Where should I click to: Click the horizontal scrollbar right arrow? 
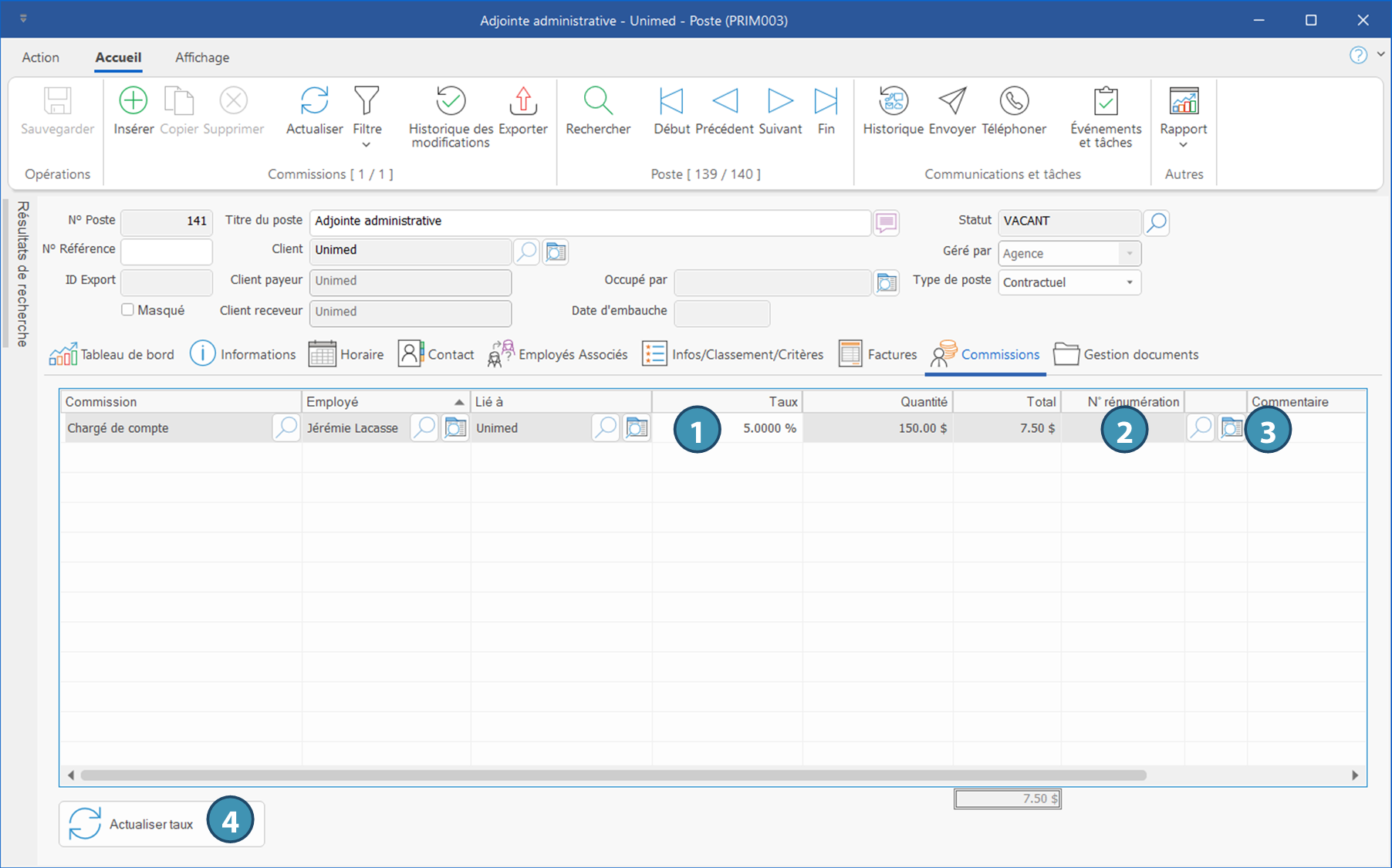click(1355, 775)
